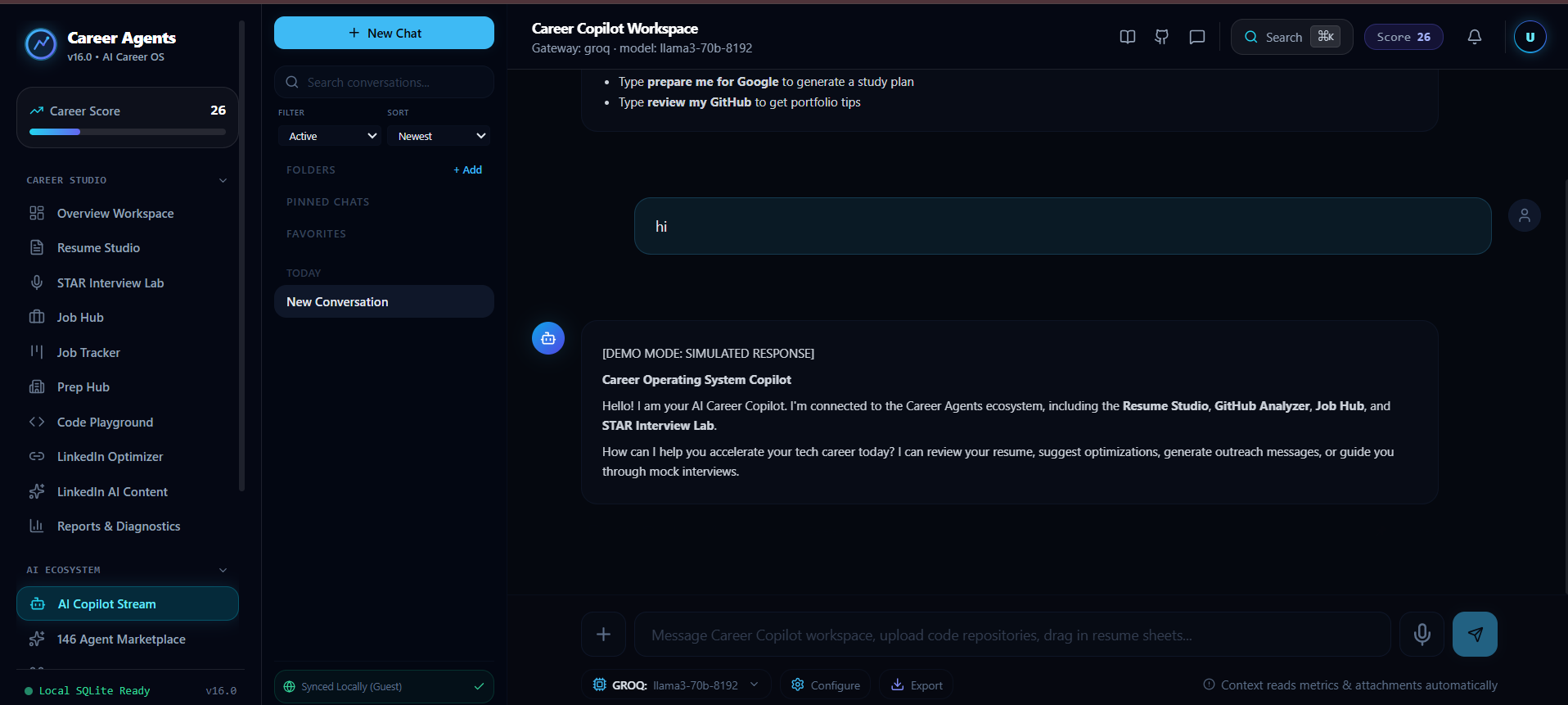Collapse the AI Ecosystem section
Image resolution: width=1568 pixels, height=705 pixels.
[x=223, y=570]
